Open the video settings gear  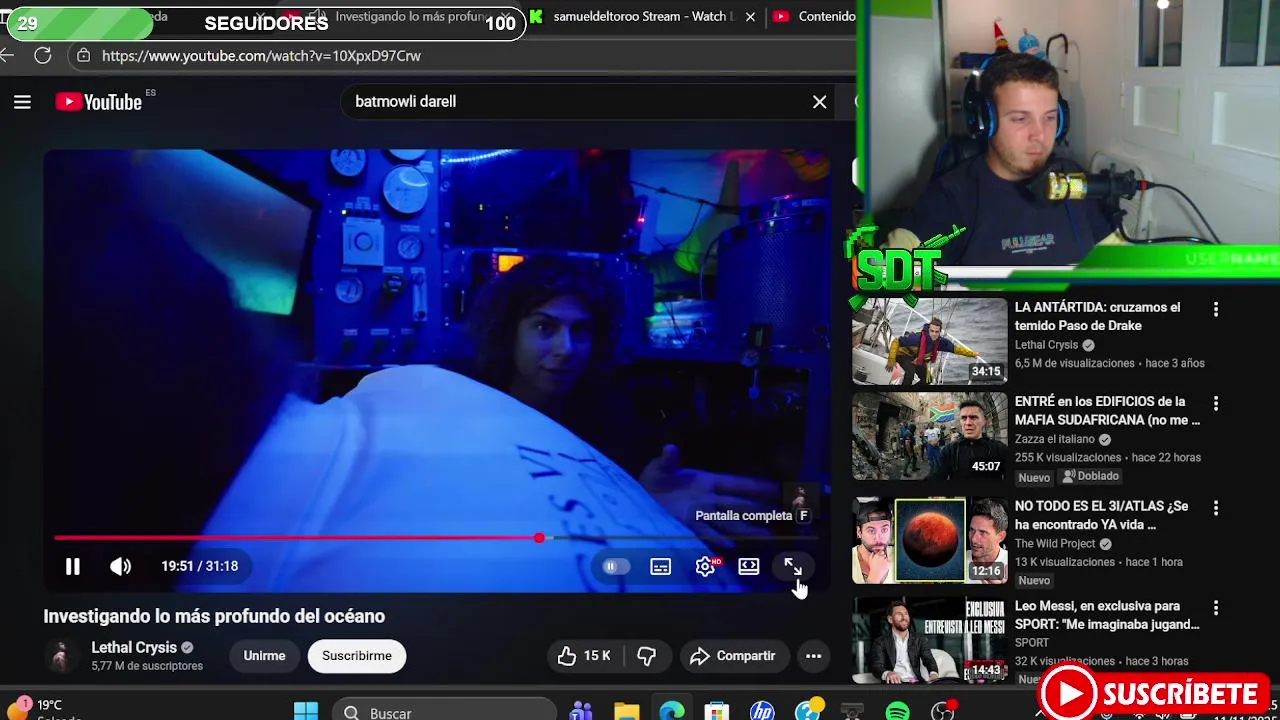point(706,566)
